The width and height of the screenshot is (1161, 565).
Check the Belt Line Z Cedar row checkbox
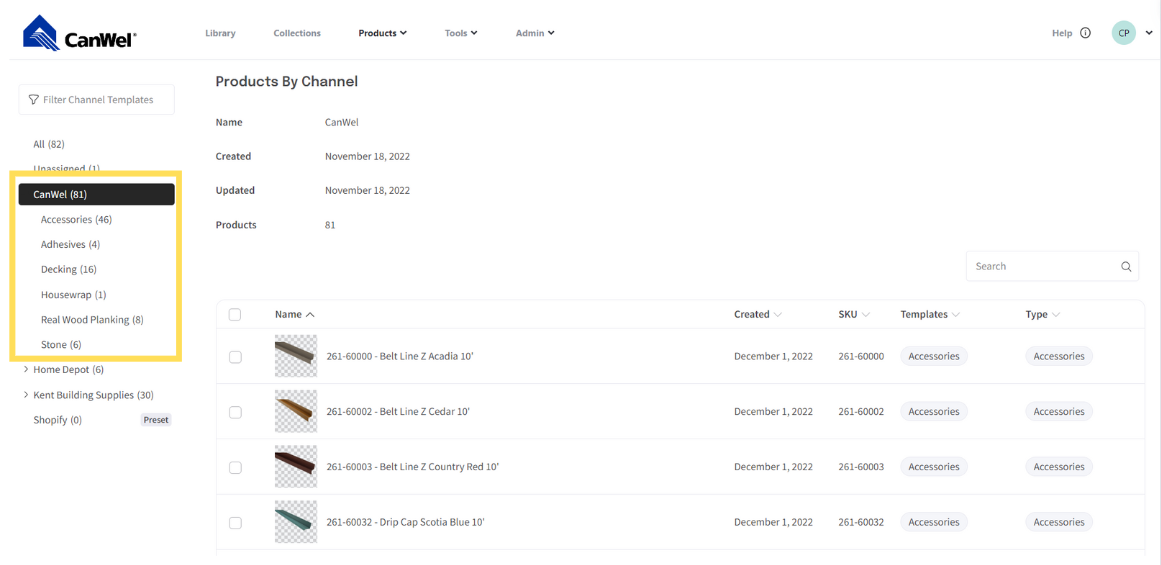click(235, 412)
